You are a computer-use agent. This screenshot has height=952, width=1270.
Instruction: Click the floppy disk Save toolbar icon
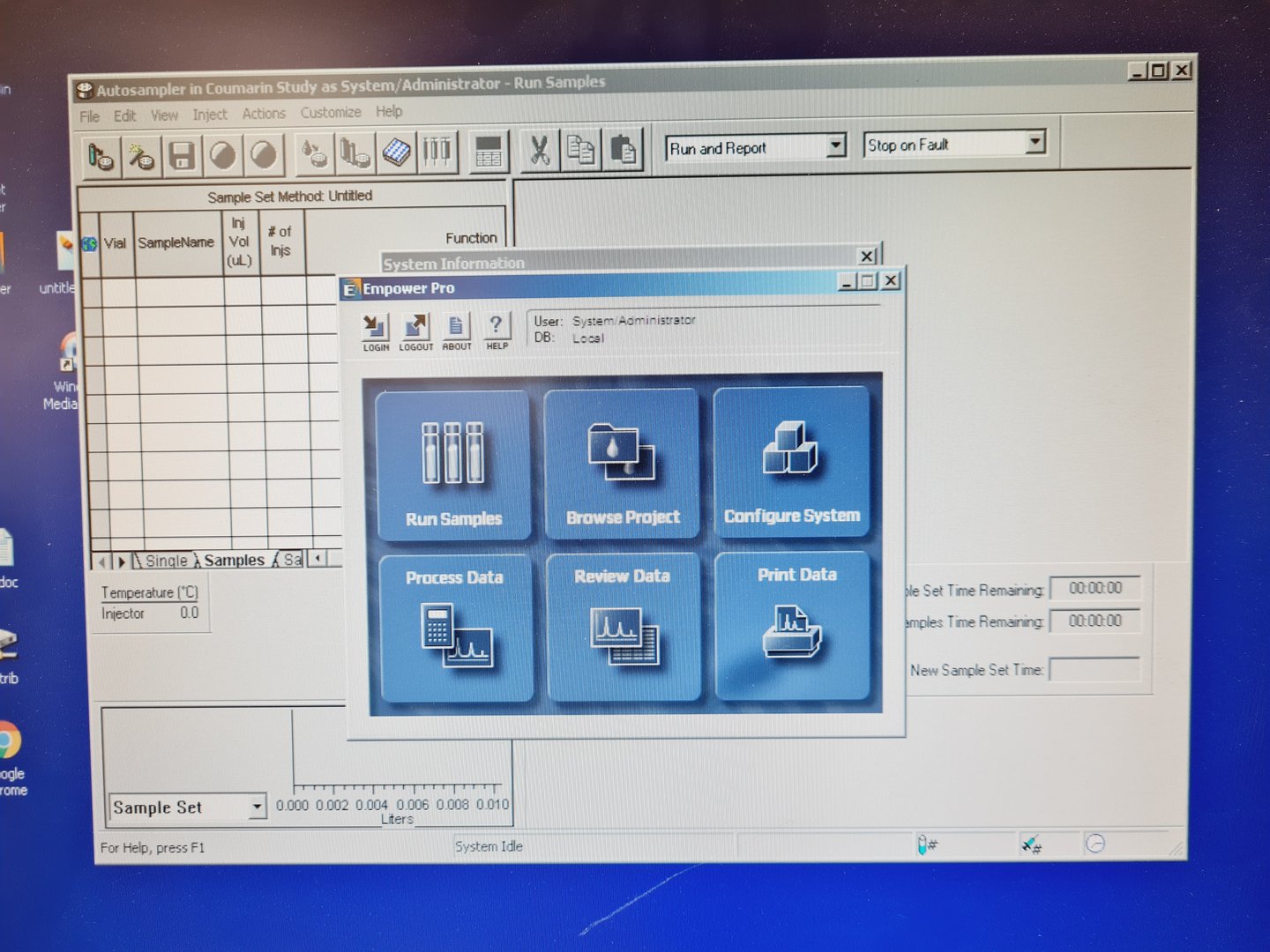pos(182,156)
